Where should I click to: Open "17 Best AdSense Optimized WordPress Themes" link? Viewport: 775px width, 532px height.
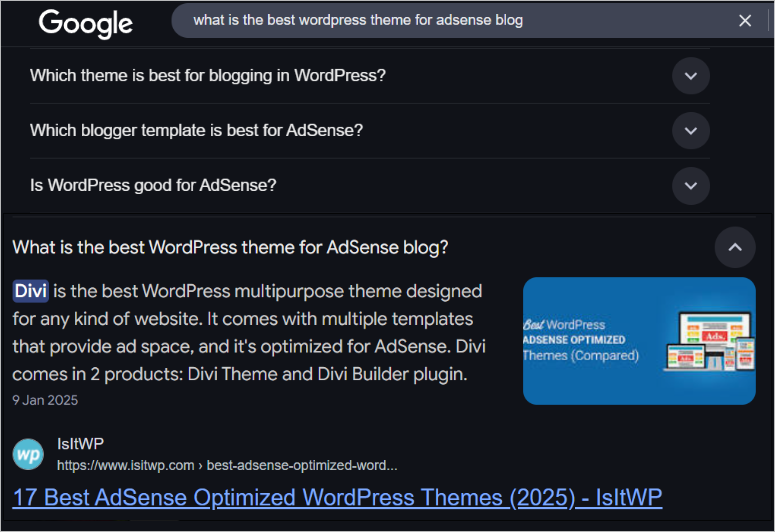click(337, 497)
